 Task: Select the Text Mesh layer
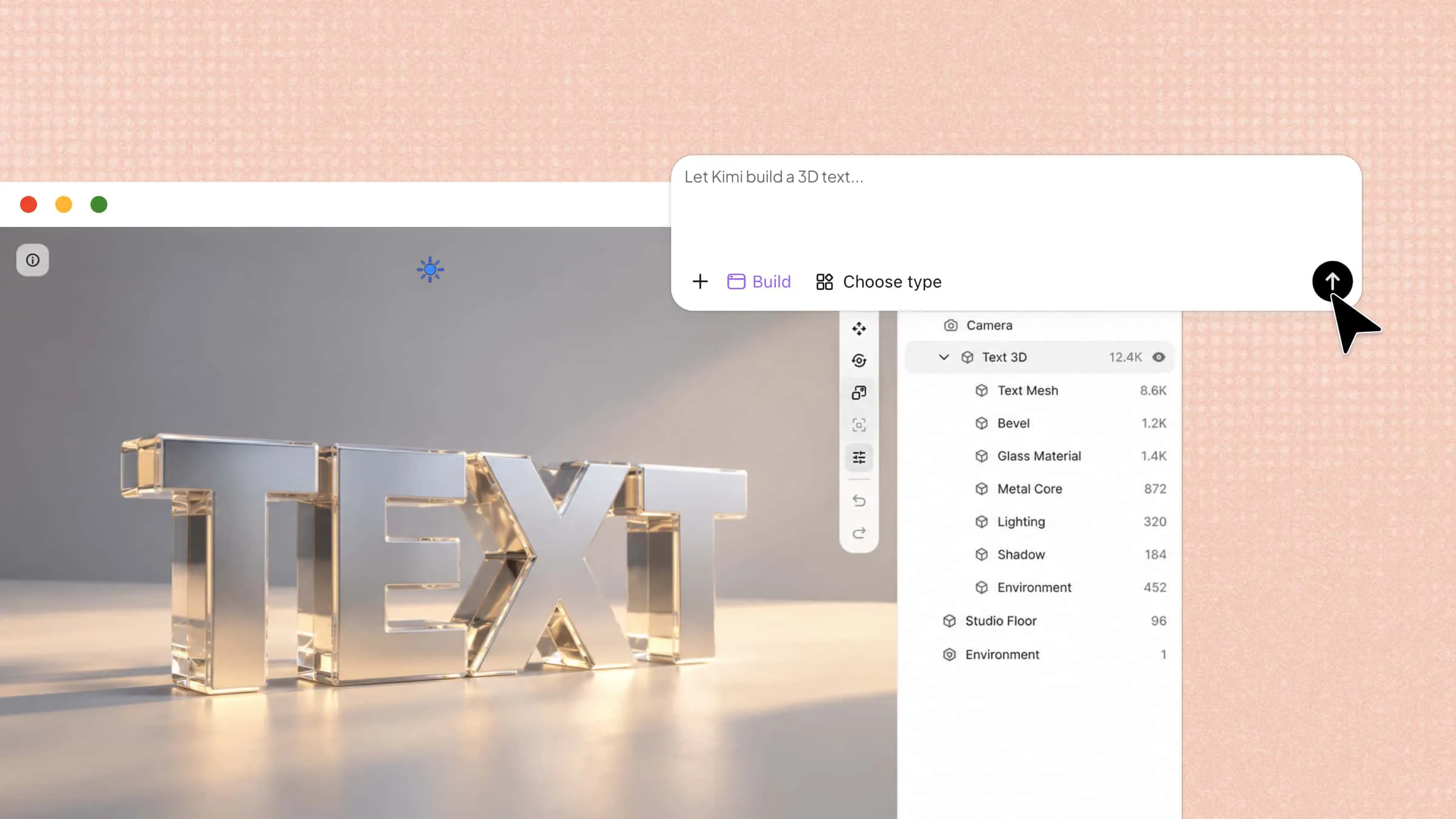tap(1039, 391)
